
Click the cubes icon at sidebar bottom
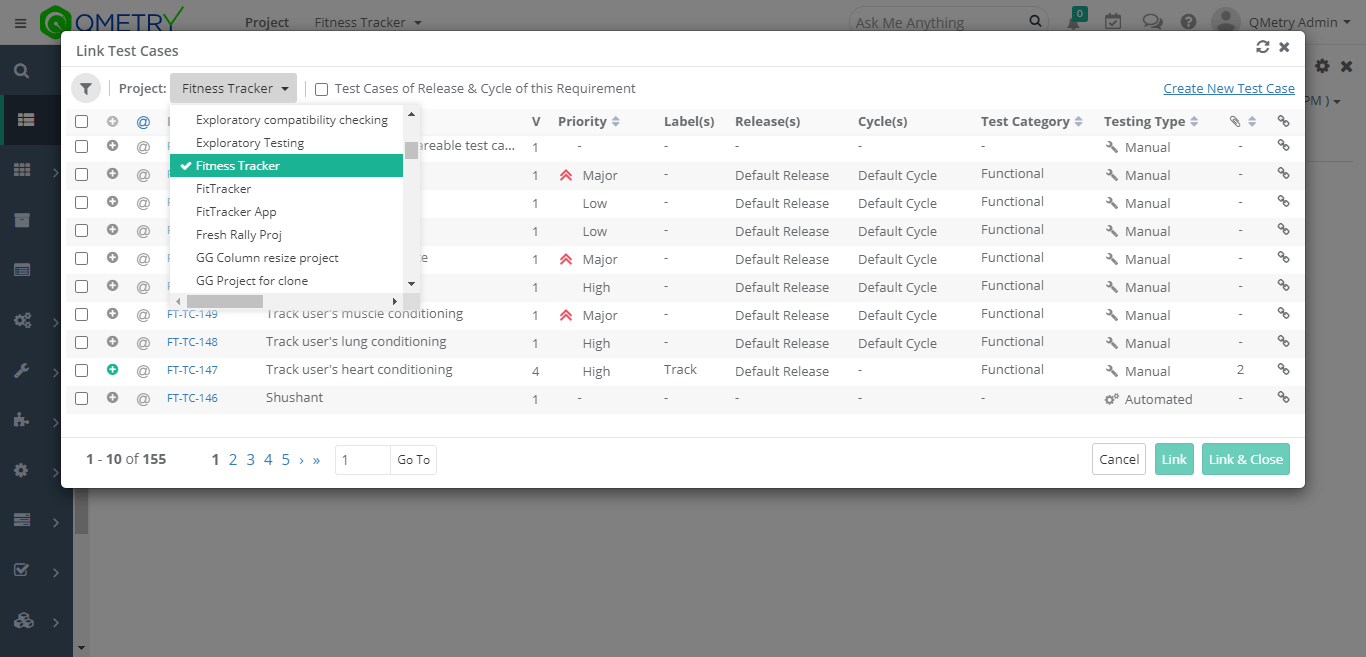point(24,620)
